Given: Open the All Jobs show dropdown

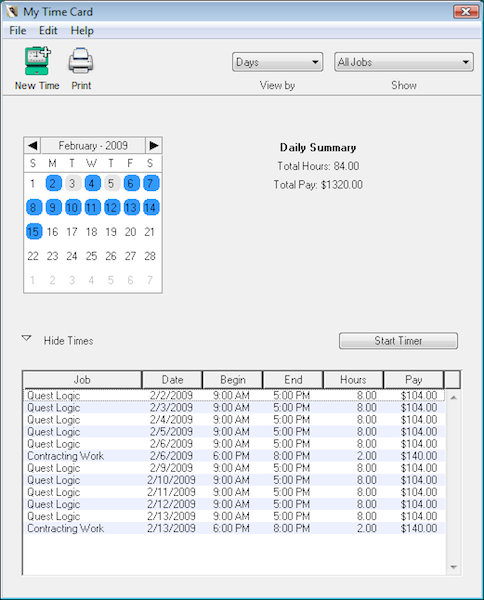Looking at the screenshot, I should (404, 62).
